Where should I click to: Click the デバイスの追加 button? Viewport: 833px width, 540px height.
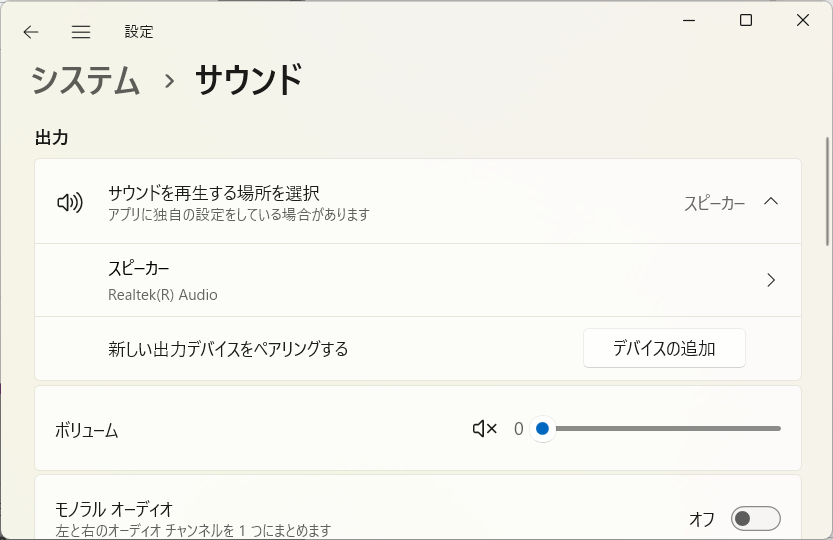664,348
